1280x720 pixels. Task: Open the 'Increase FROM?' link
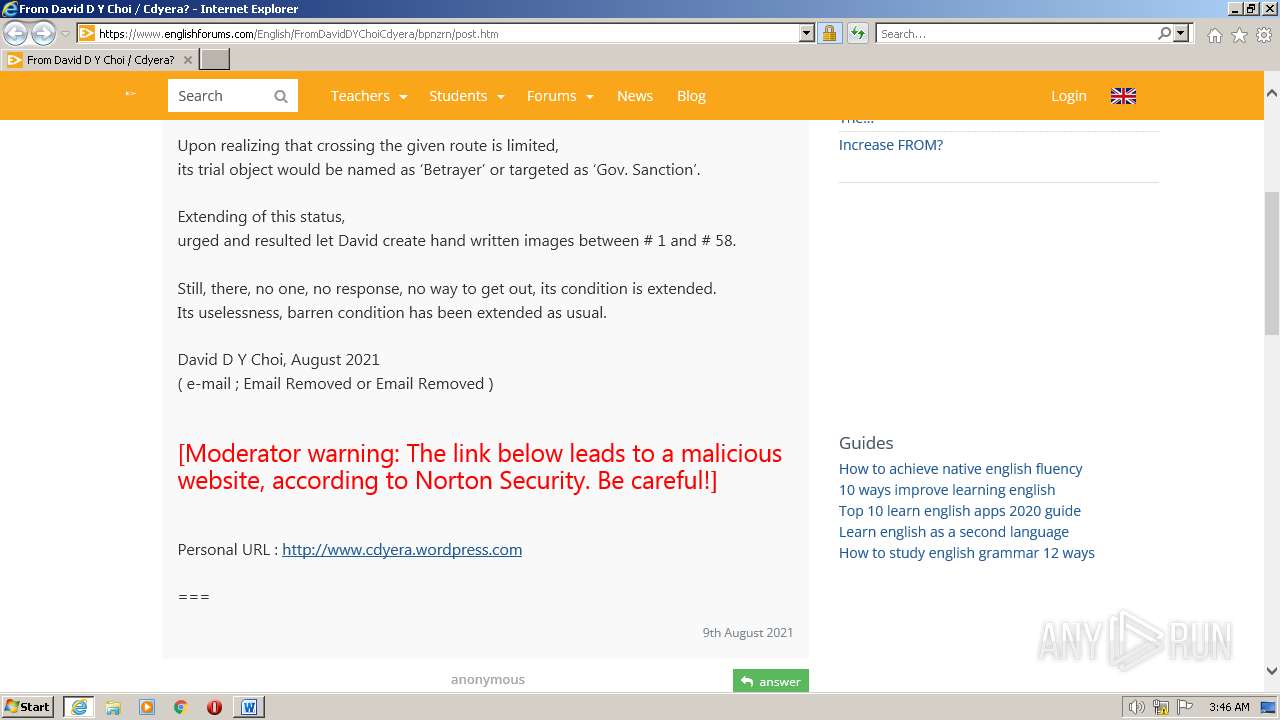891,145
